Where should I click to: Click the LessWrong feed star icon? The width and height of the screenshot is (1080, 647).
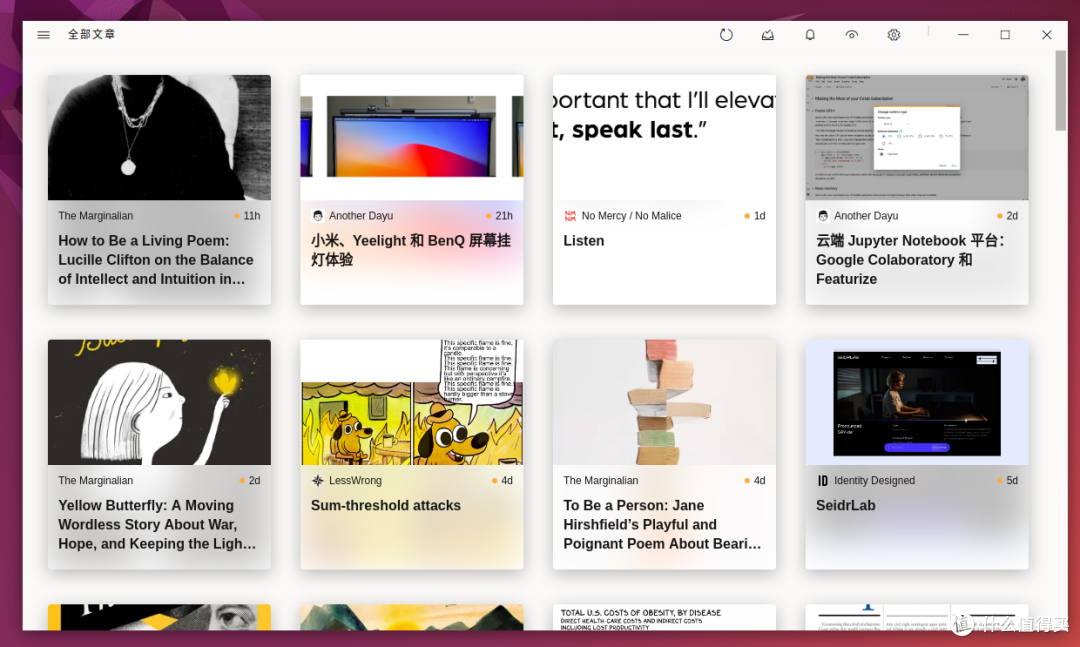click(x=318, y=481)
